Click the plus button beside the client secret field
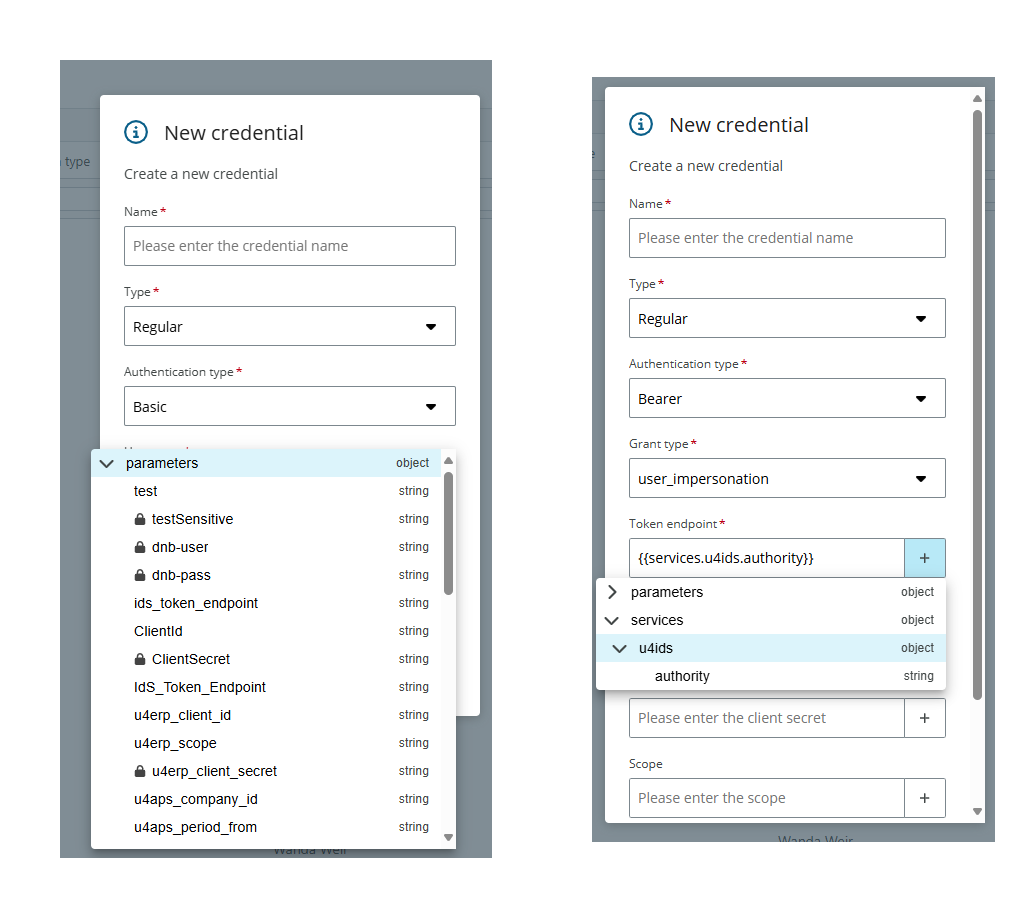1035x918 pixels. 924,717
